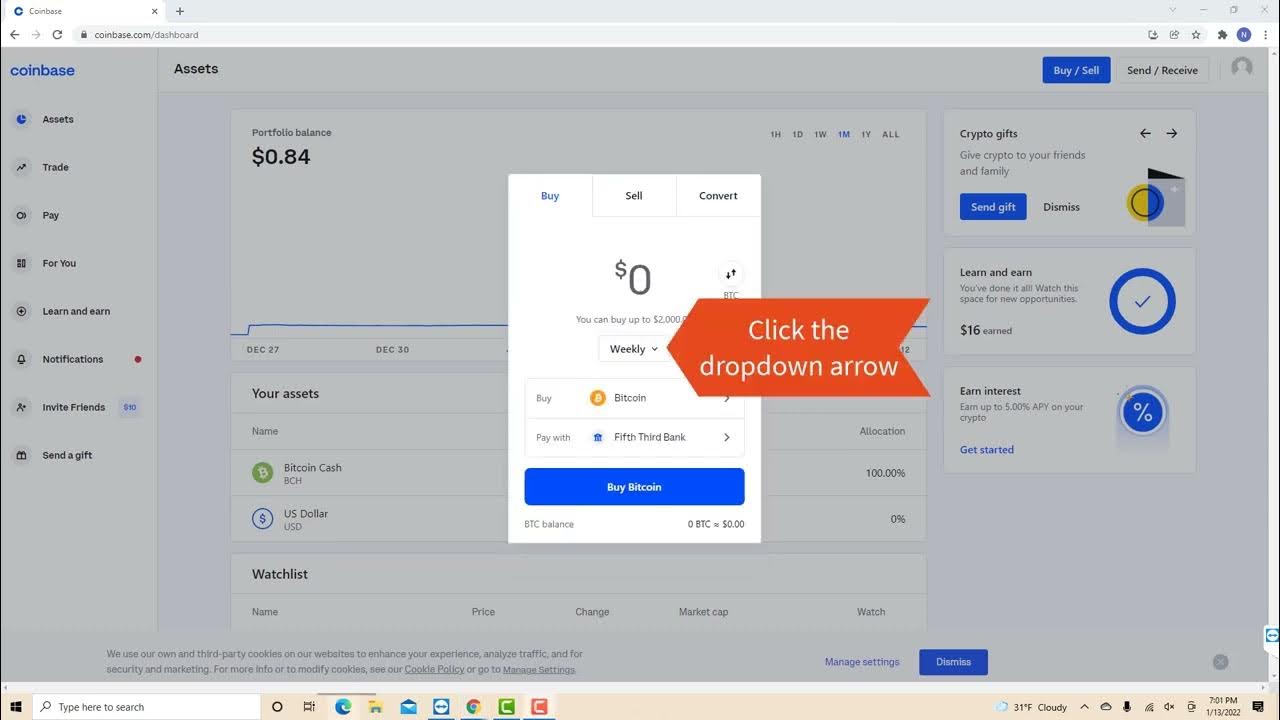Viewport: 1280px width, 720px height.
Task: Open a new browser tab
Action: coord(180,11)
